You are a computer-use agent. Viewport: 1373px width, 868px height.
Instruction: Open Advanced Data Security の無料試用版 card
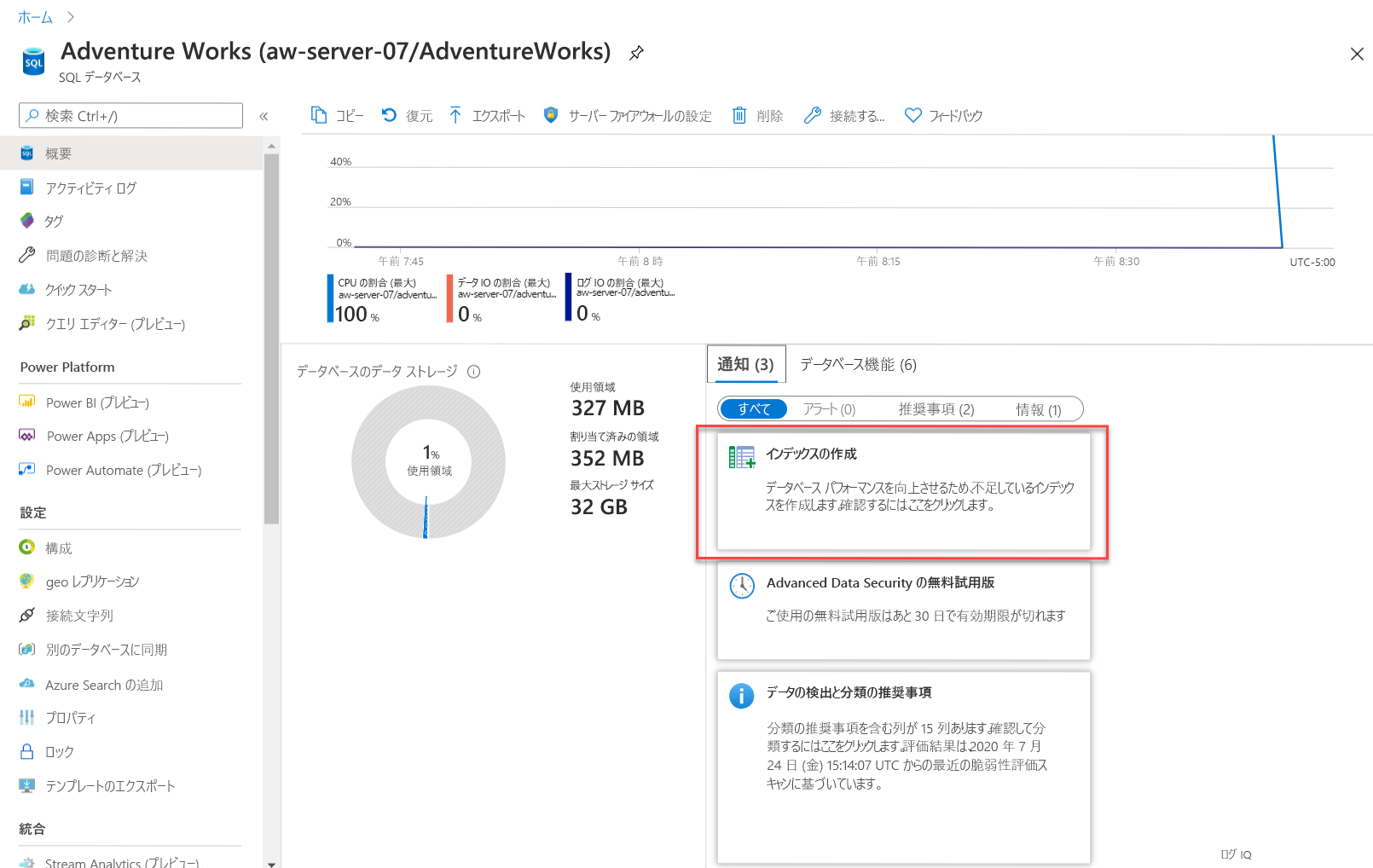pos(903,610)
